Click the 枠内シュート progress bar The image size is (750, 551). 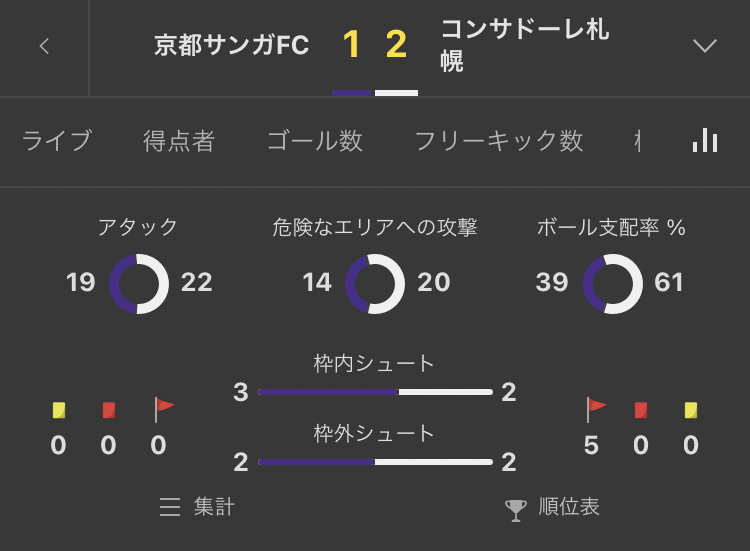coord(375,392)
